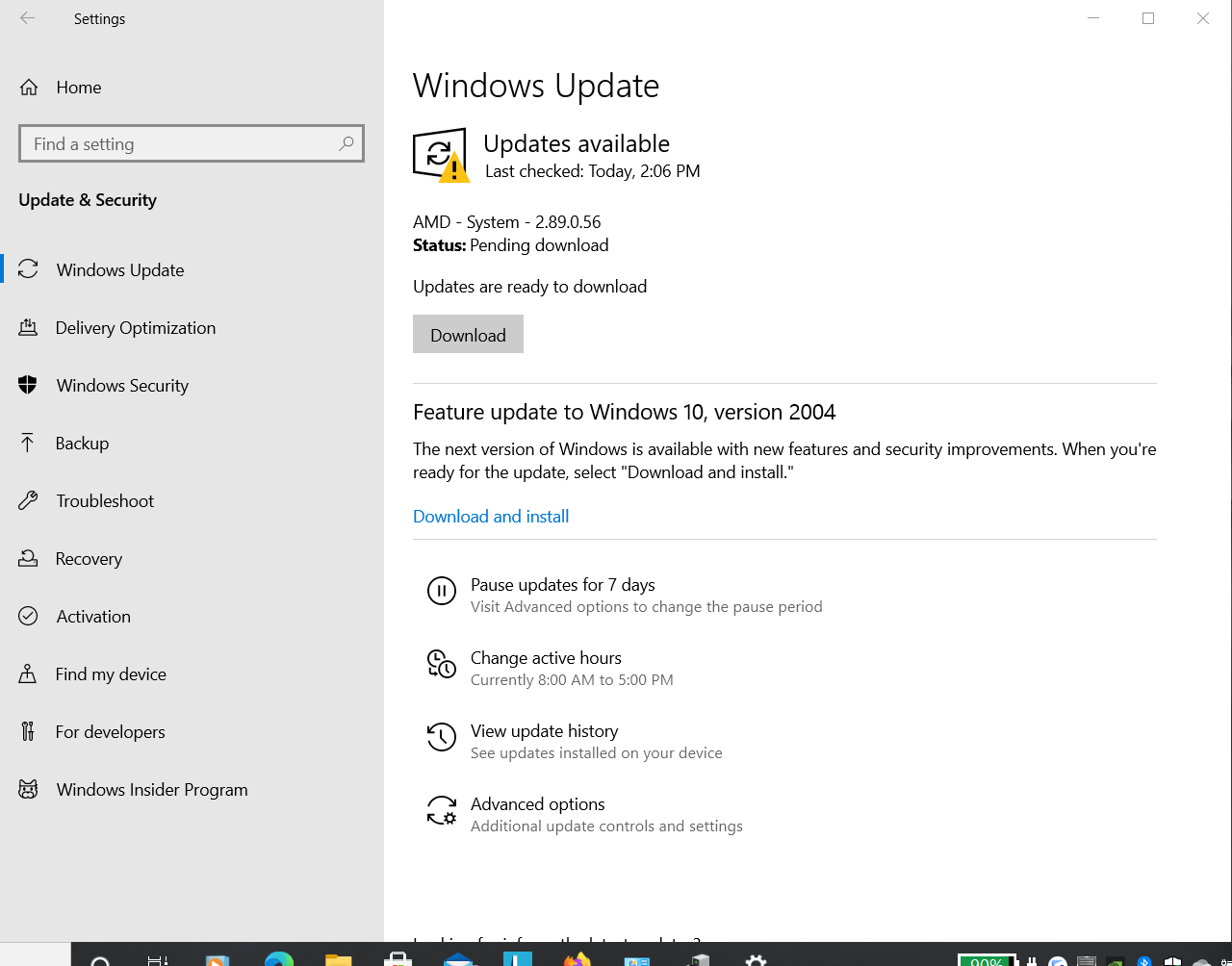
Task: Click the "Update & Security" sidebar heading
Action: pos(88,200)
